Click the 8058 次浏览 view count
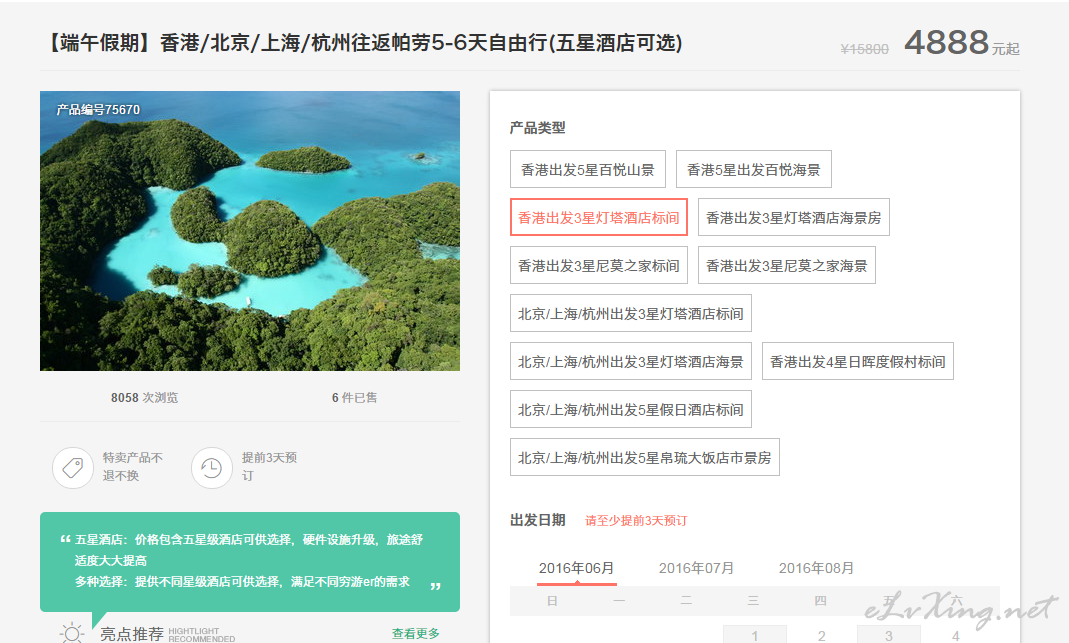This screenshot has height=643, width=1069. click(x=145, y=398)
